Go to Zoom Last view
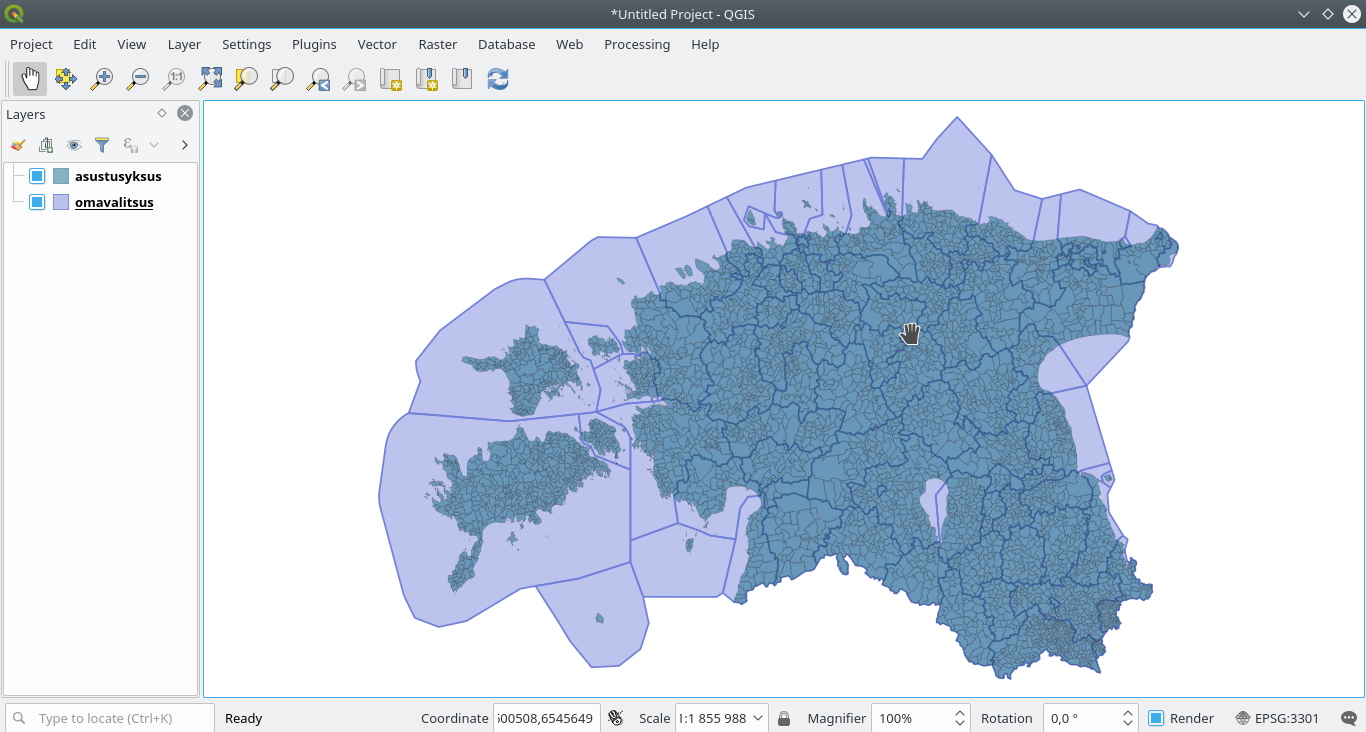 (x=318, y=78)
